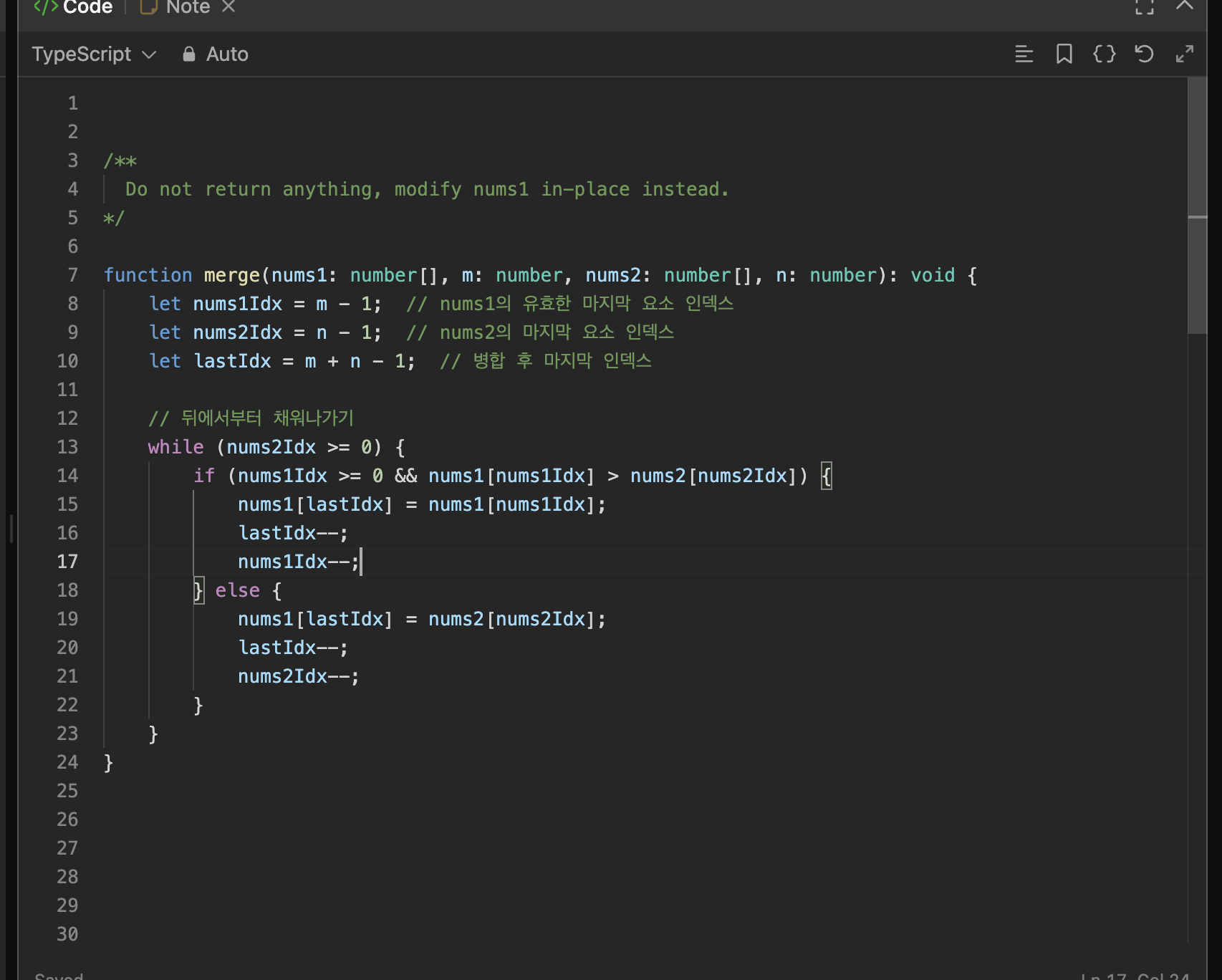Click the "void" return type
The height and width of the screenshot is (980, 1222).
(x=933, y=275)
